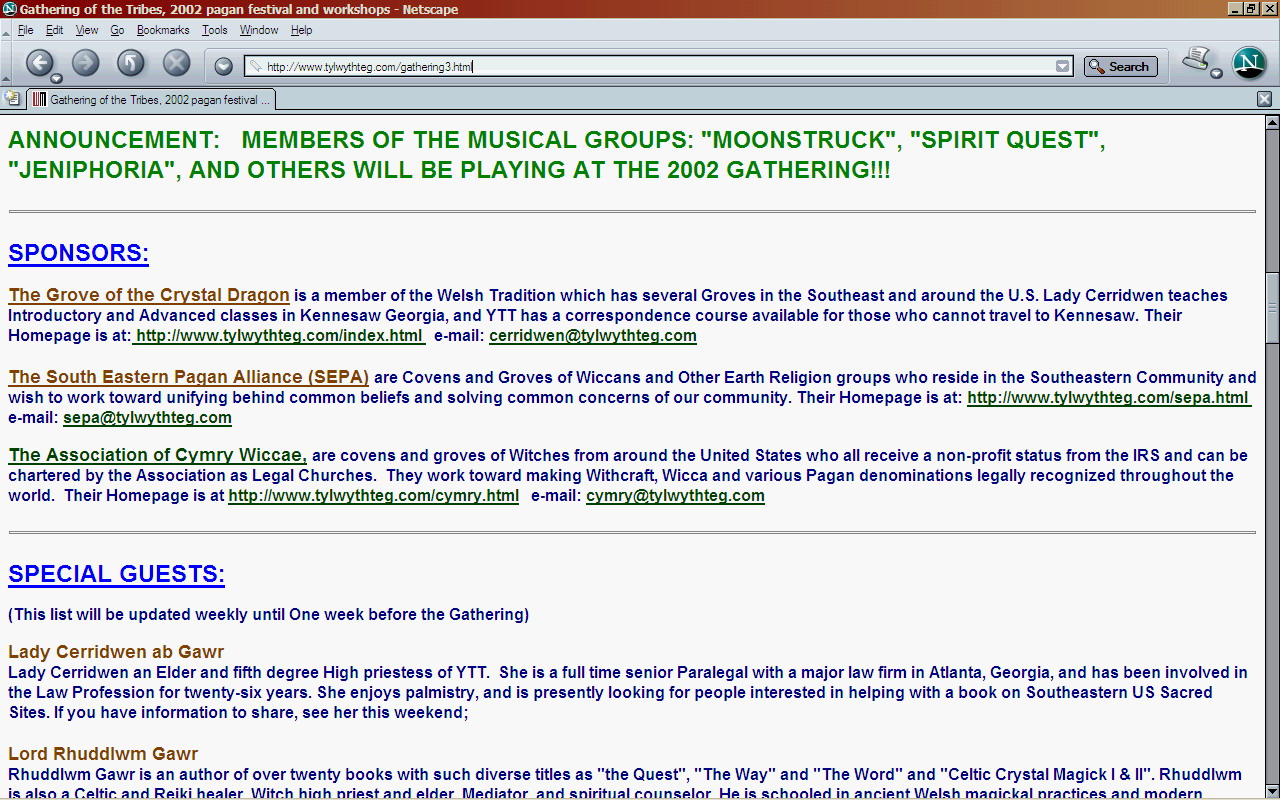Follow the SPECIAL GUESTS heading link
The image size is (1280, 800).
click(116, 574)
